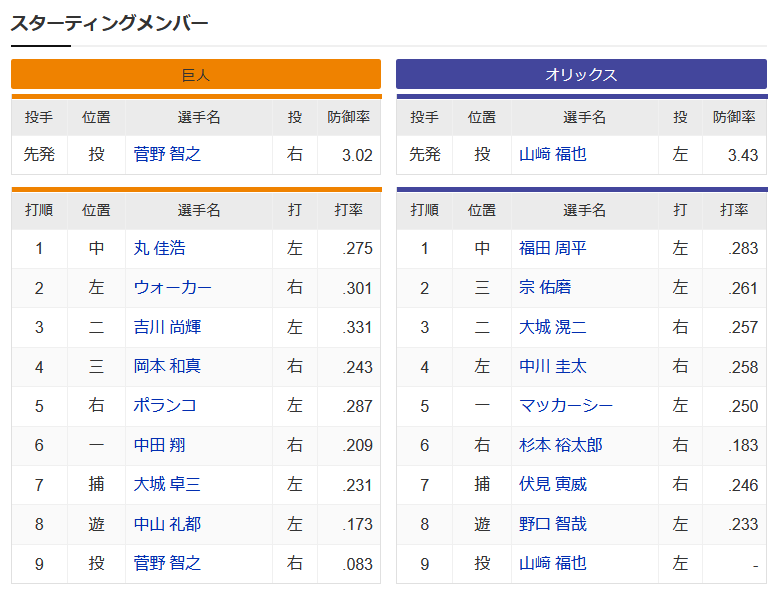Select batting average .331
This screenshot has height=594, width=774.
[x=357, y=327]
